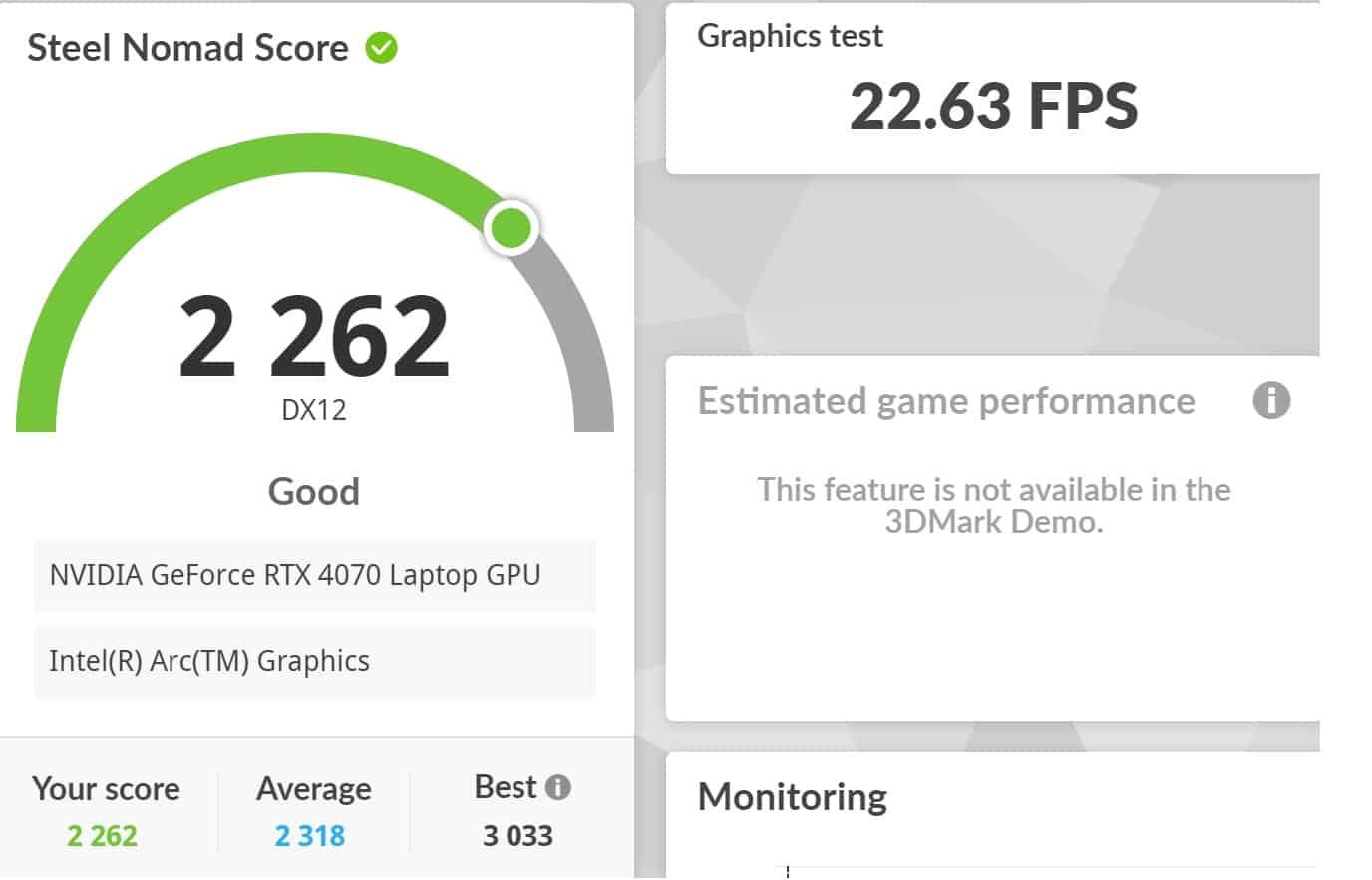This screenshot has height=880, width=1372.
Task: Click the Average score value 2 318
Action: 310,835
